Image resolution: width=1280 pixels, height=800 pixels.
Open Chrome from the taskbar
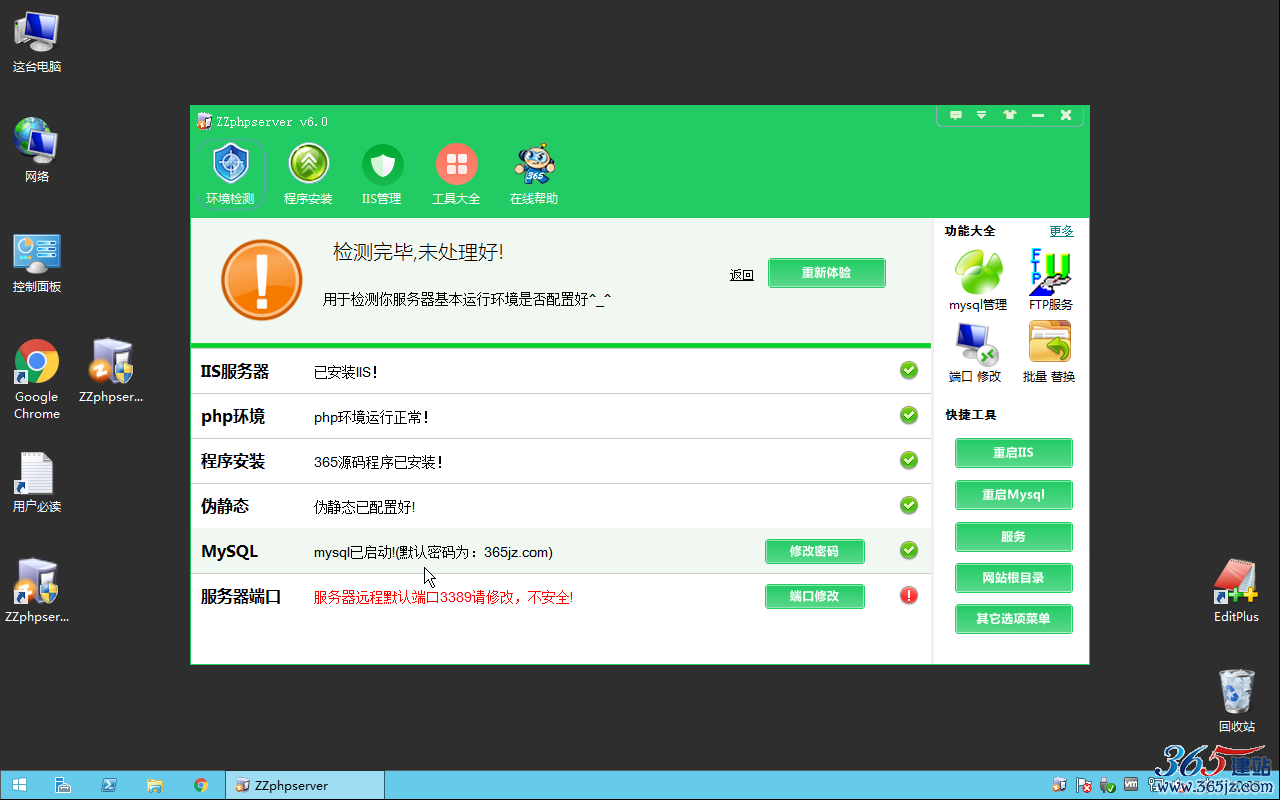[x=201, y=786]
